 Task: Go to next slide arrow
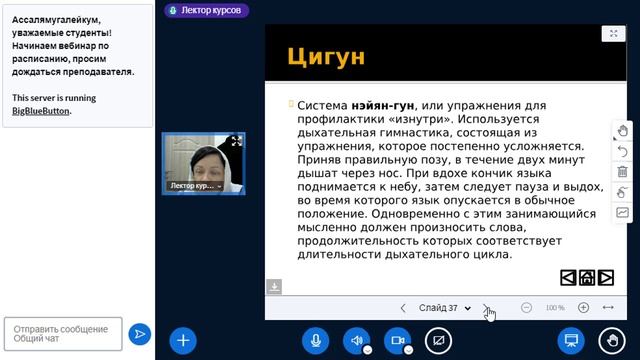tap(486, 308)
